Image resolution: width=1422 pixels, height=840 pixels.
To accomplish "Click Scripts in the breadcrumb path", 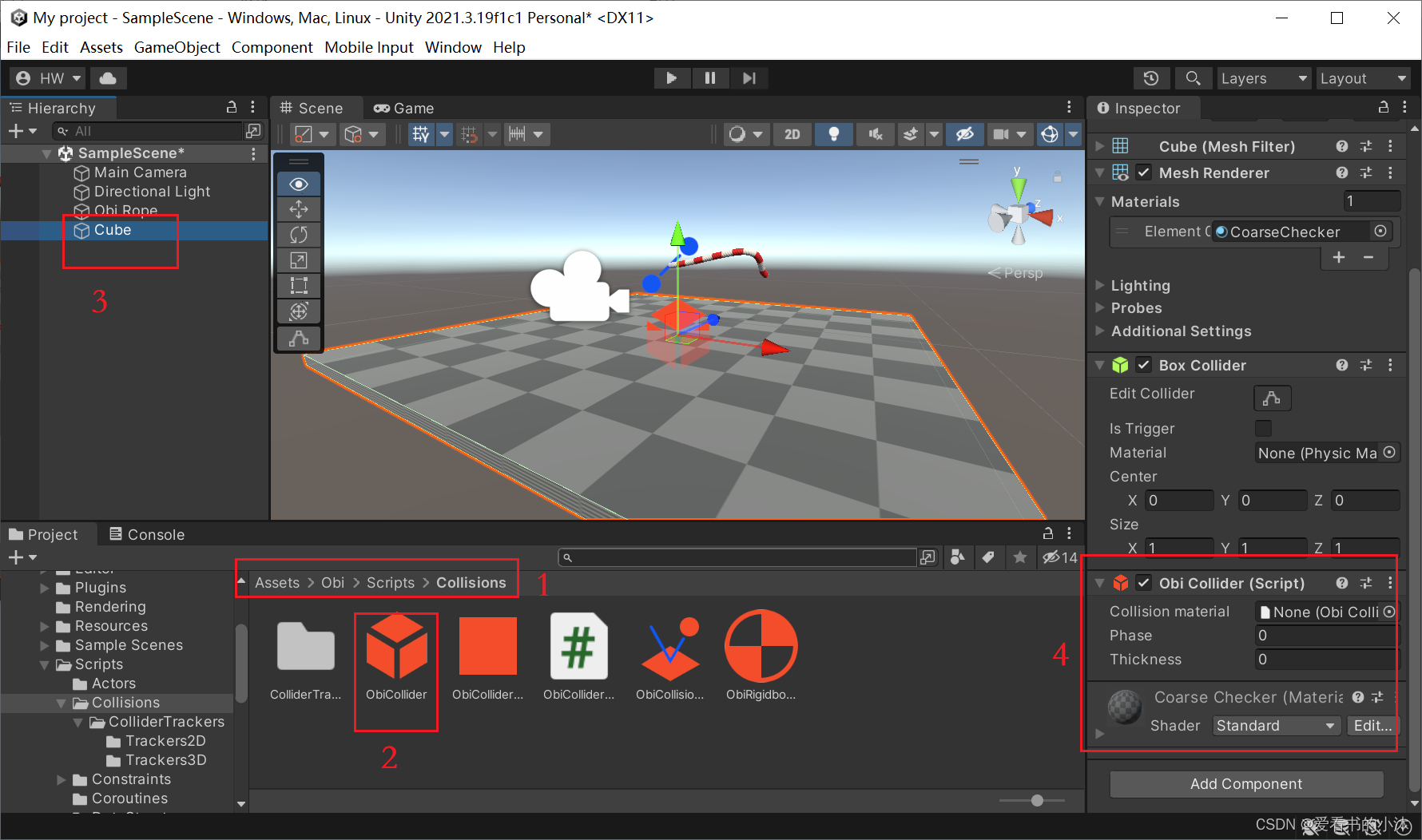I will click(391, 583).
